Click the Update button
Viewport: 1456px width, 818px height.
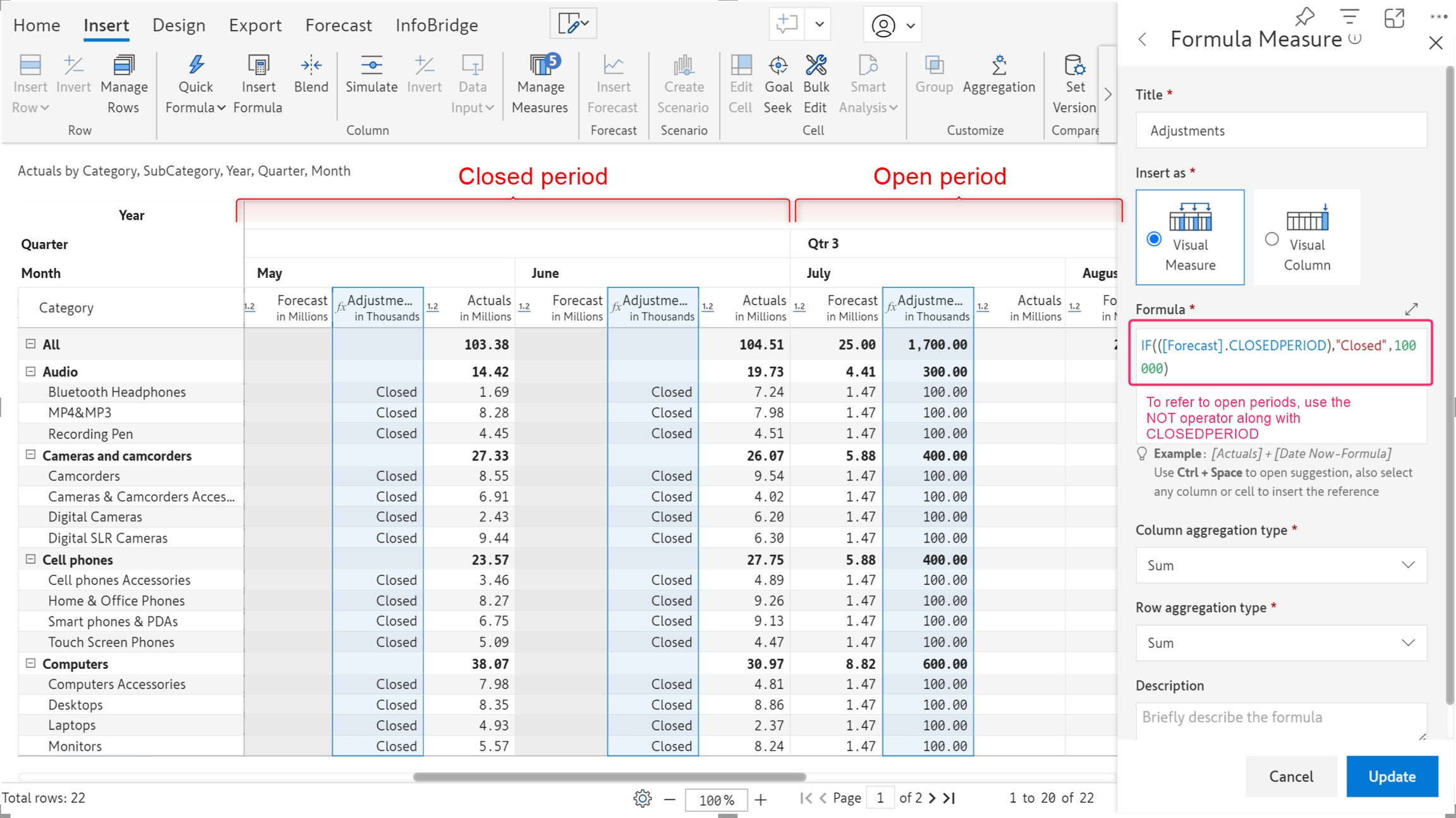click(1392, 776)
